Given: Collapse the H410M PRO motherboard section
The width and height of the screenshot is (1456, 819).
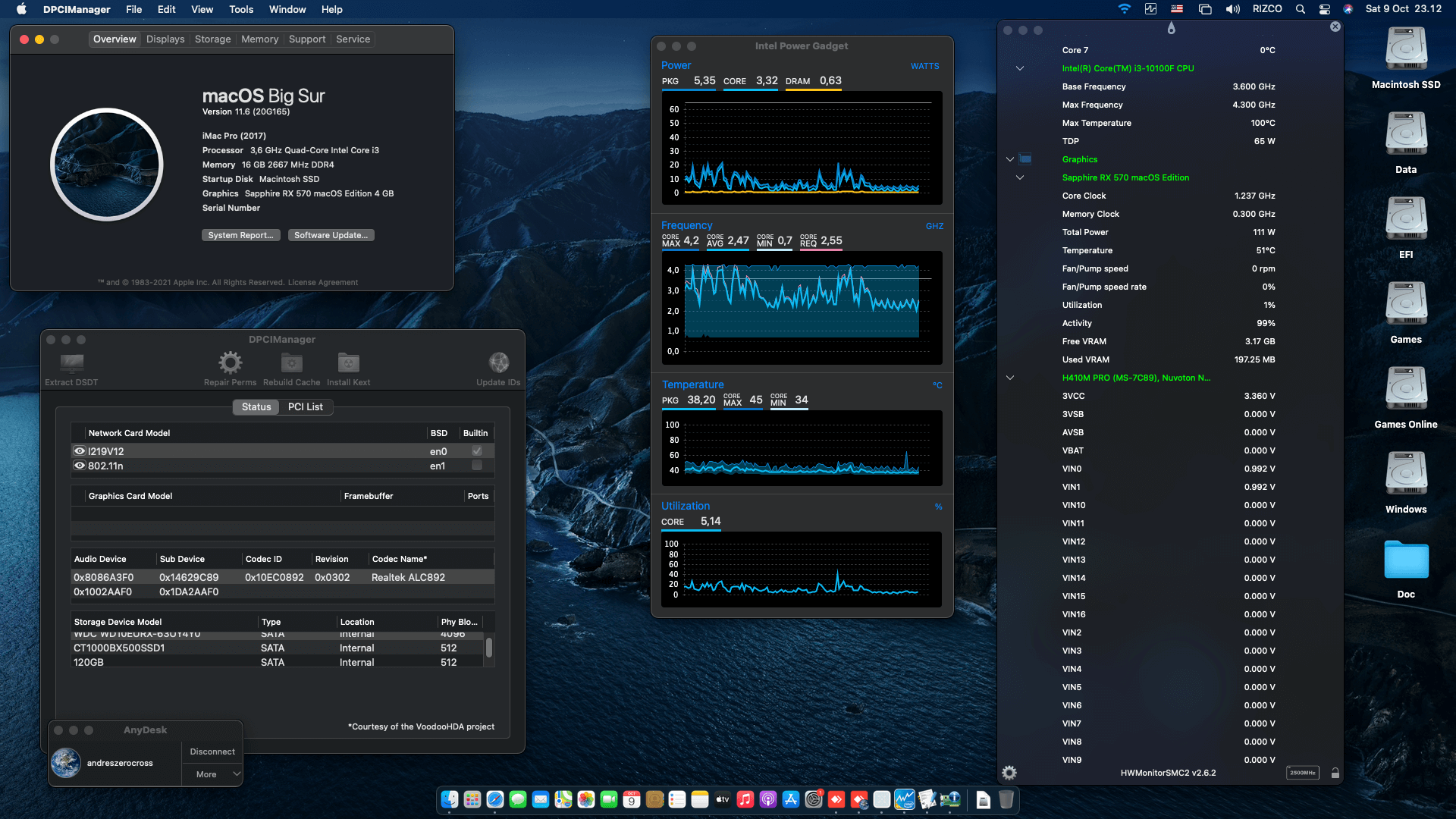Looking at the screenshot, I should (x=1010, y=378).
